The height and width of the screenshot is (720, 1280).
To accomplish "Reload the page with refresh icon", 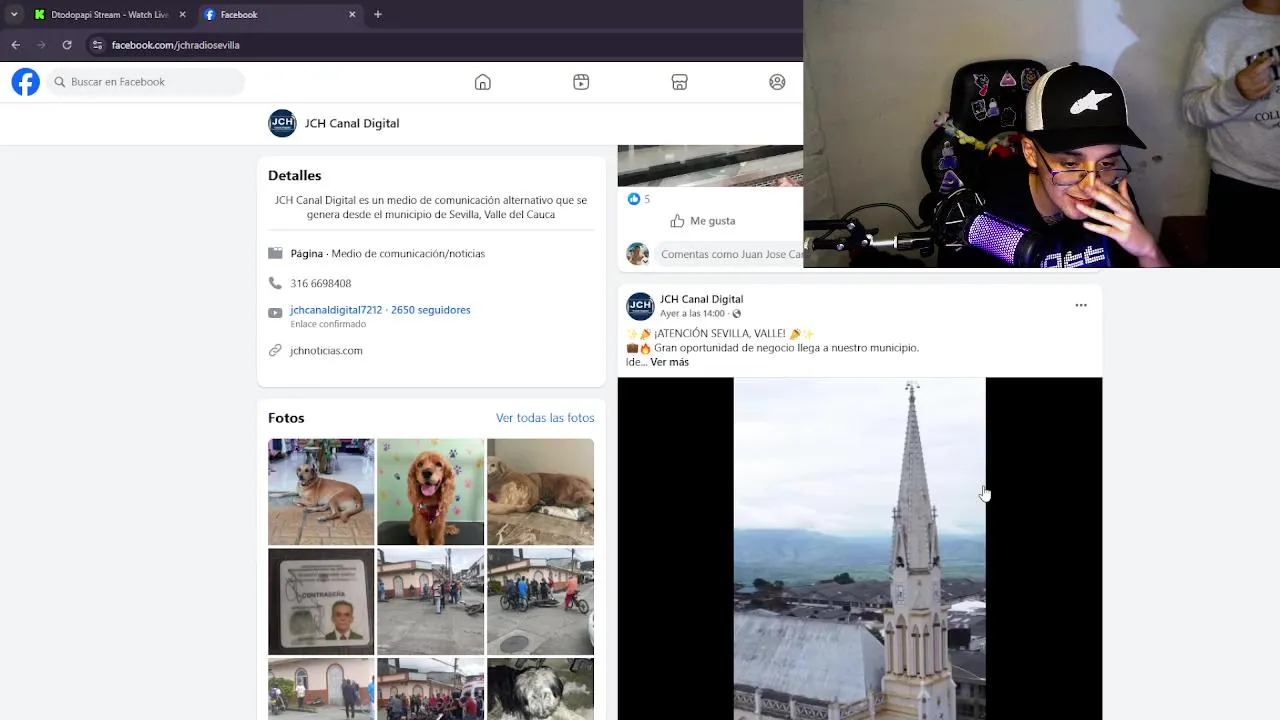I will pos(67,45).
